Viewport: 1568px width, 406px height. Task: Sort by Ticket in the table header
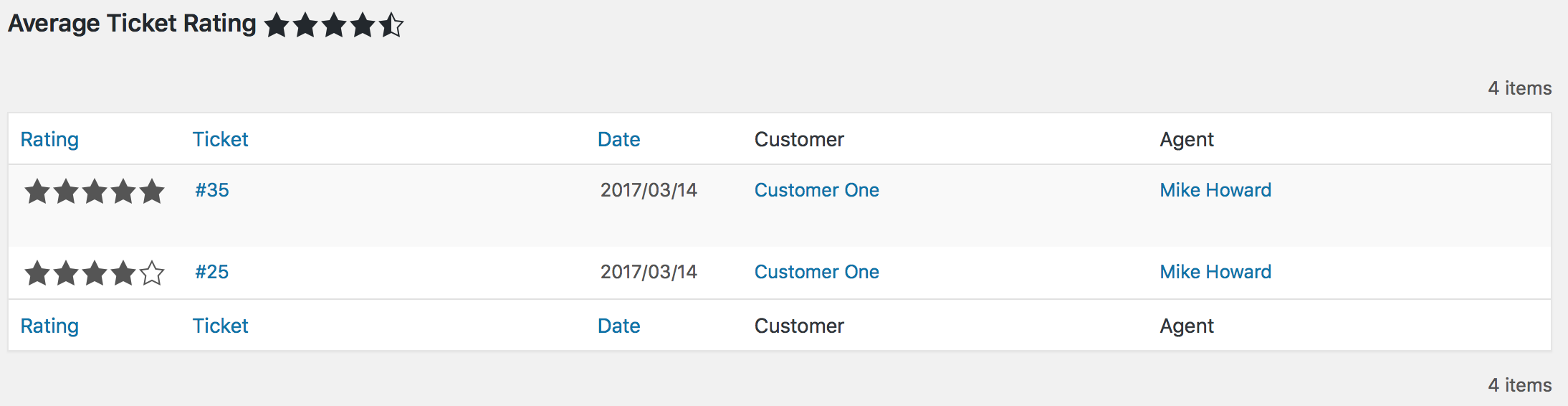[220, 139]
